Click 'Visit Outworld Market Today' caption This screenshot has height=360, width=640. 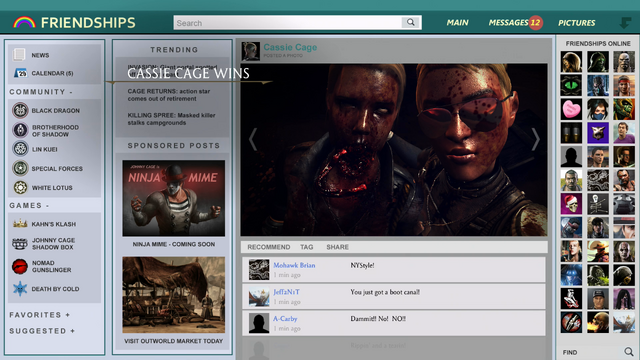point(173,341)
